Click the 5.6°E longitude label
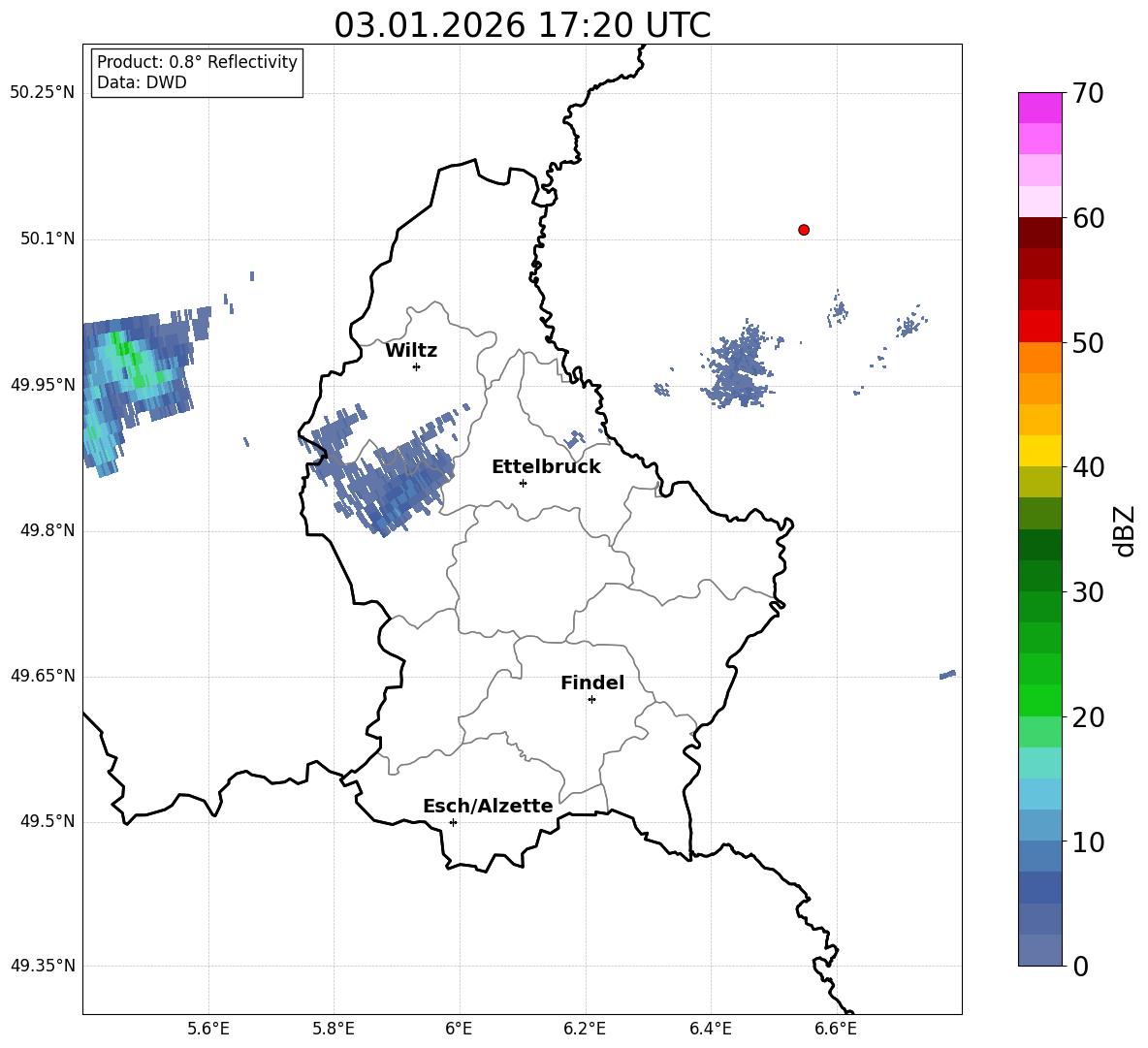The height and width of the screenshot is (1048, 1148). 208,1029
